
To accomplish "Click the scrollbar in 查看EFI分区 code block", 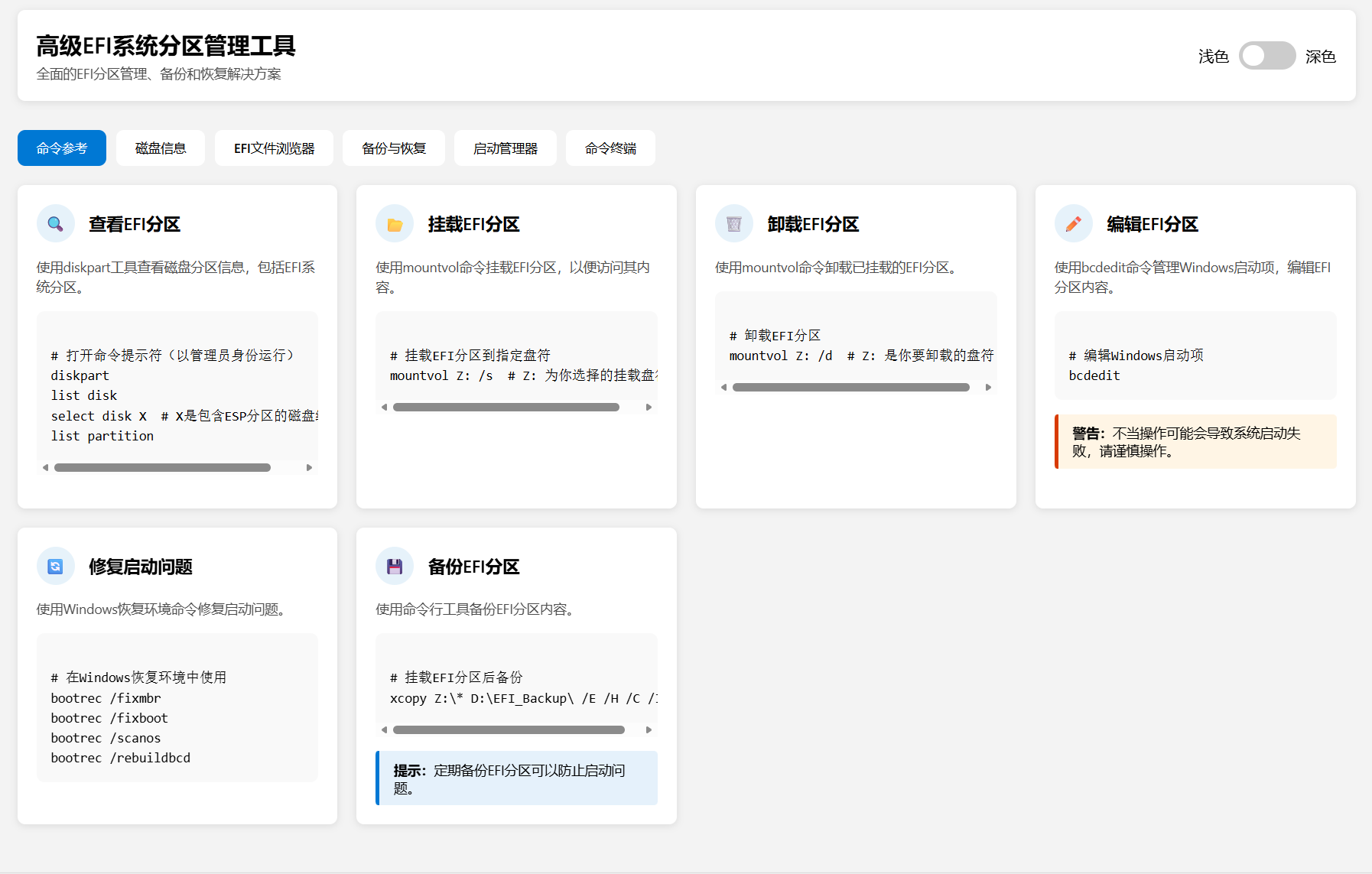I will coord(162,467).
